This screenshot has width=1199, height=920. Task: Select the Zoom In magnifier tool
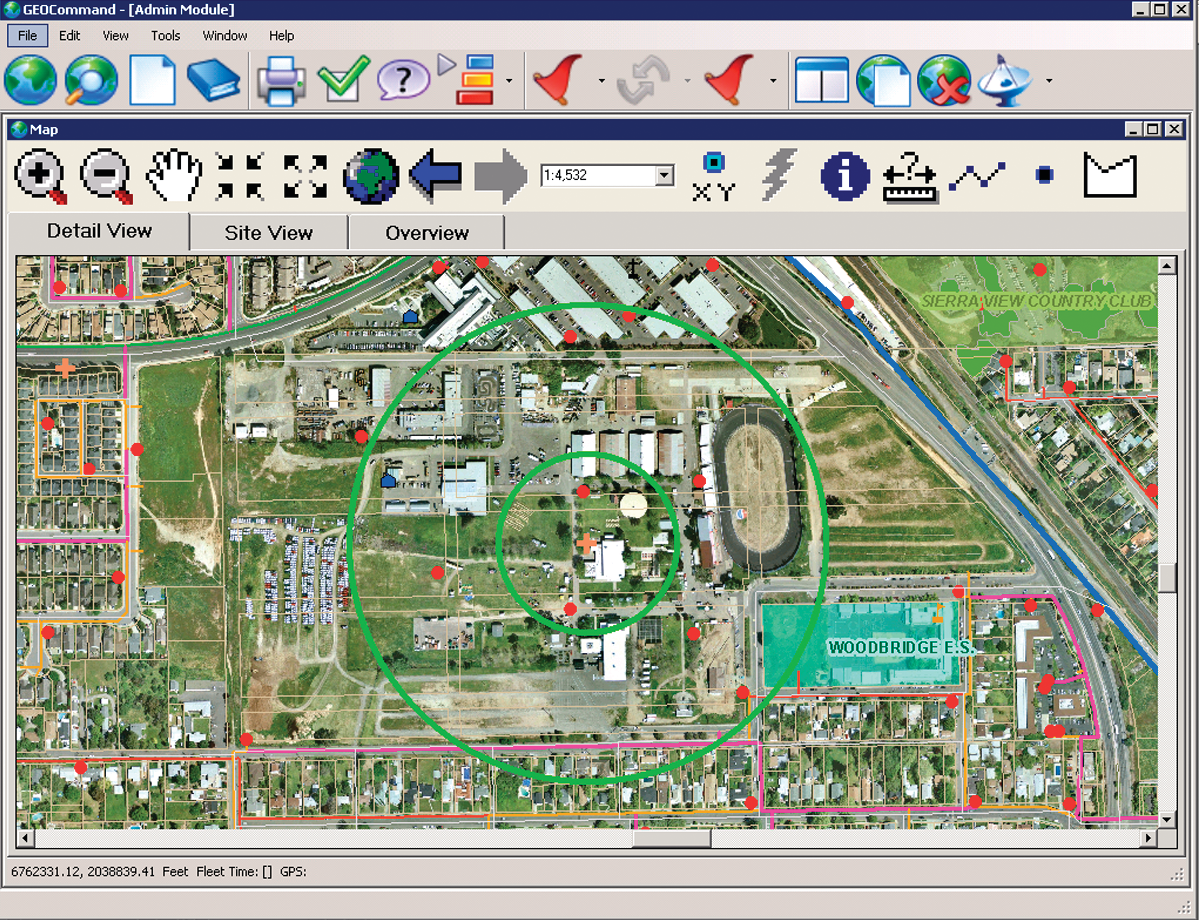tap(41, 177)
